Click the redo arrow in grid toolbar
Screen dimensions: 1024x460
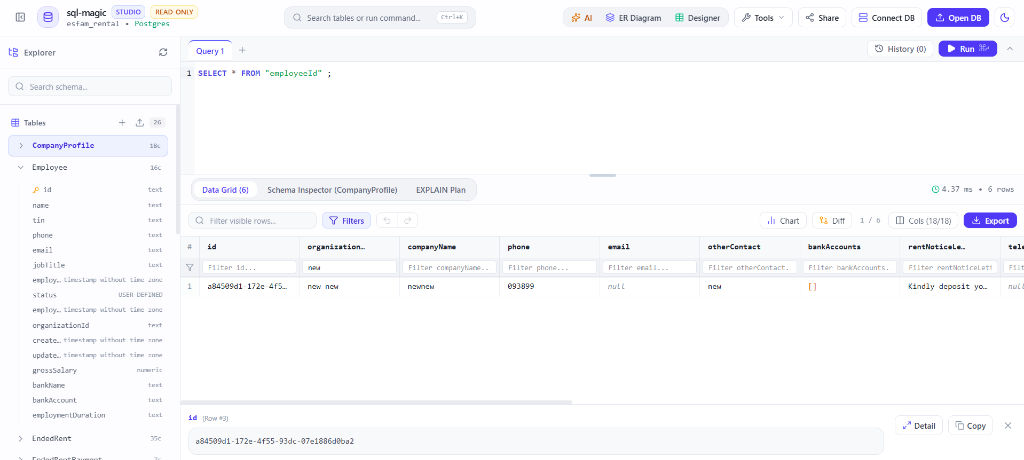click(x=408, y=221)
